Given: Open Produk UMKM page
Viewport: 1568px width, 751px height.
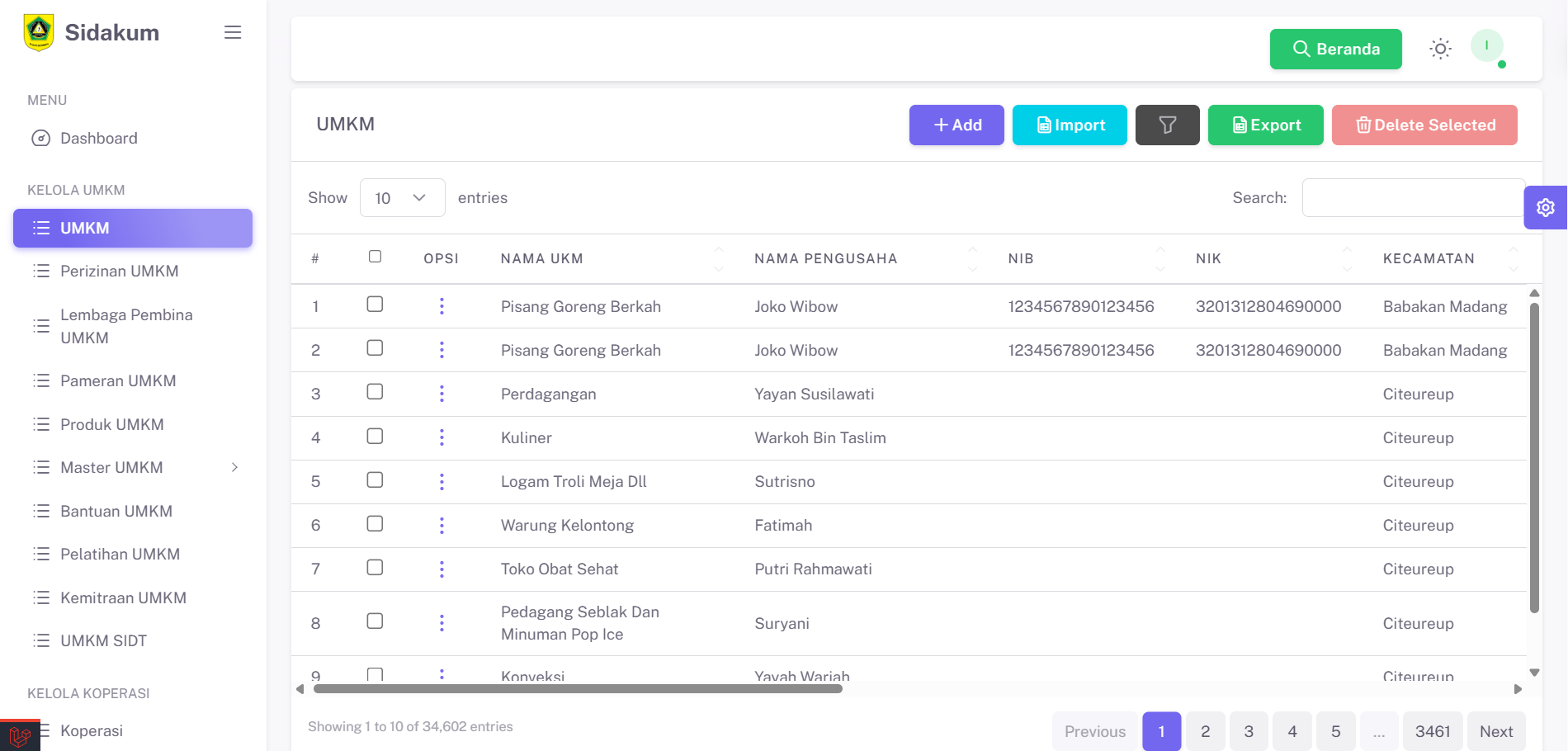Looking at the screenshot, I should pos(133,424).
